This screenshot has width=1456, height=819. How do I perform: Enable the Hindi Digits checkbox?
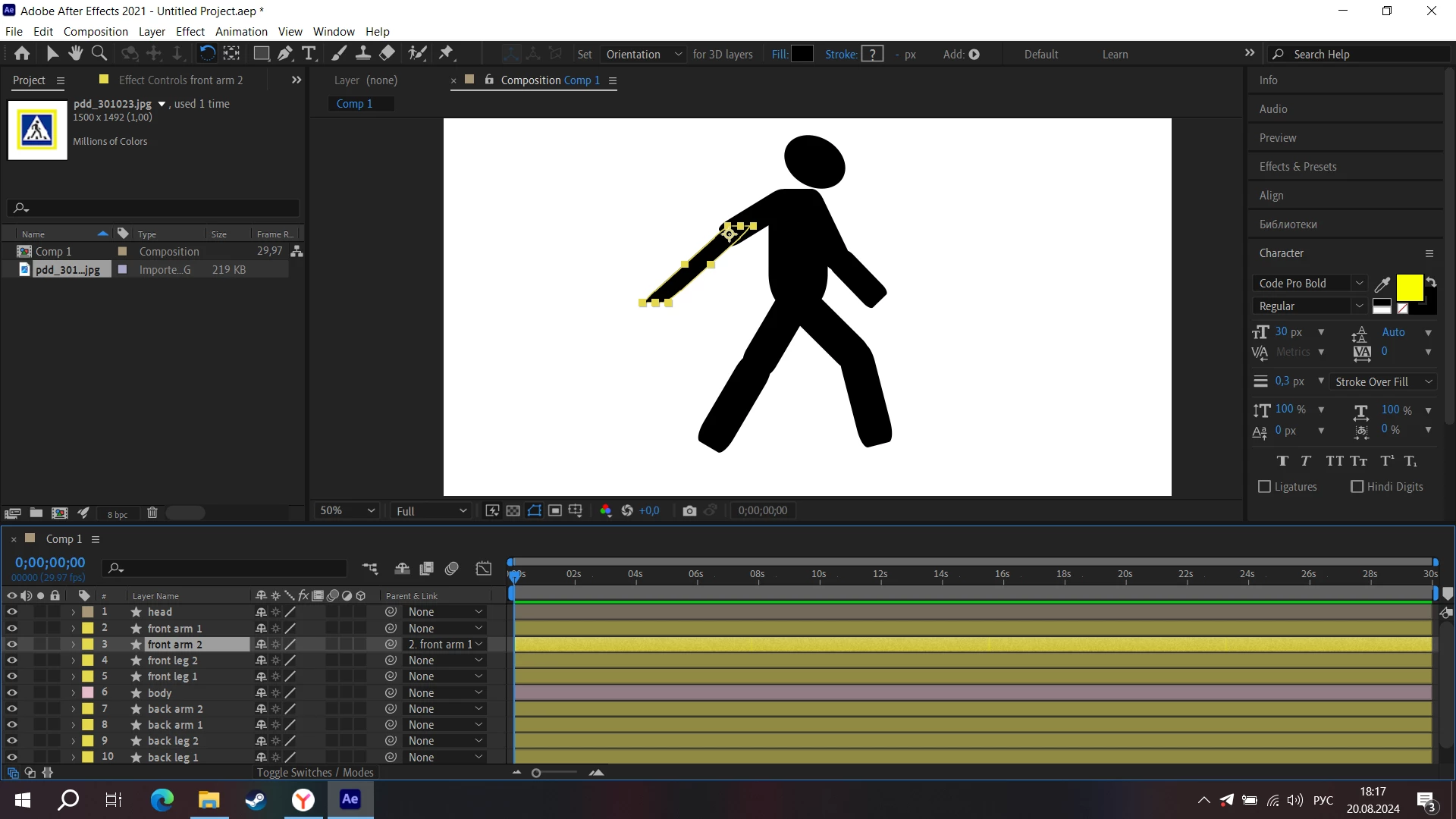(x=1357, y=487)
